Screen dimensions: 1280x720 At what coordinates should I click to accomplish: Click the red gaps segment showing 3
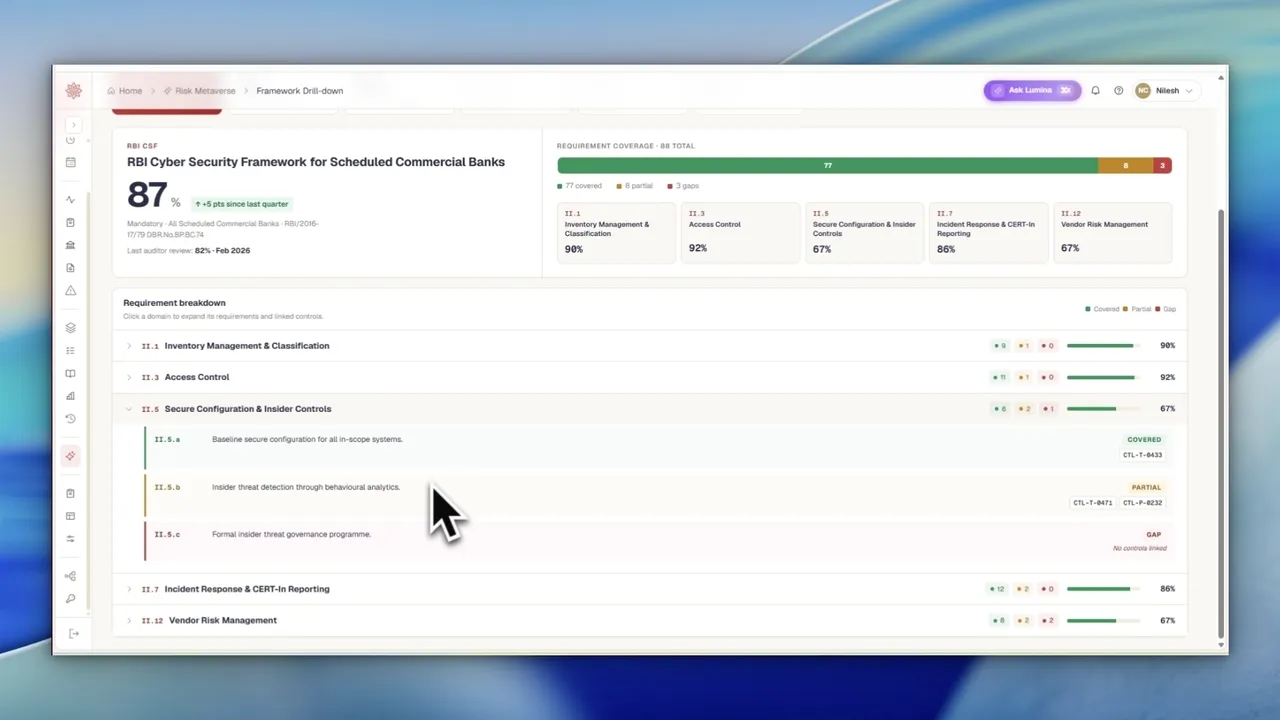[x=1162, y=165]
